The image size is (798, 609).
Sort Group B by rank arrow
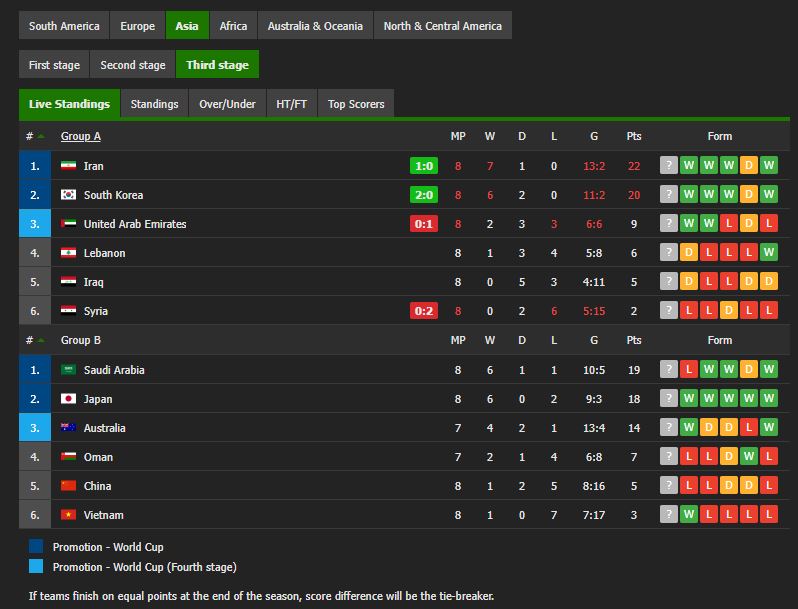tap(41, 340)
